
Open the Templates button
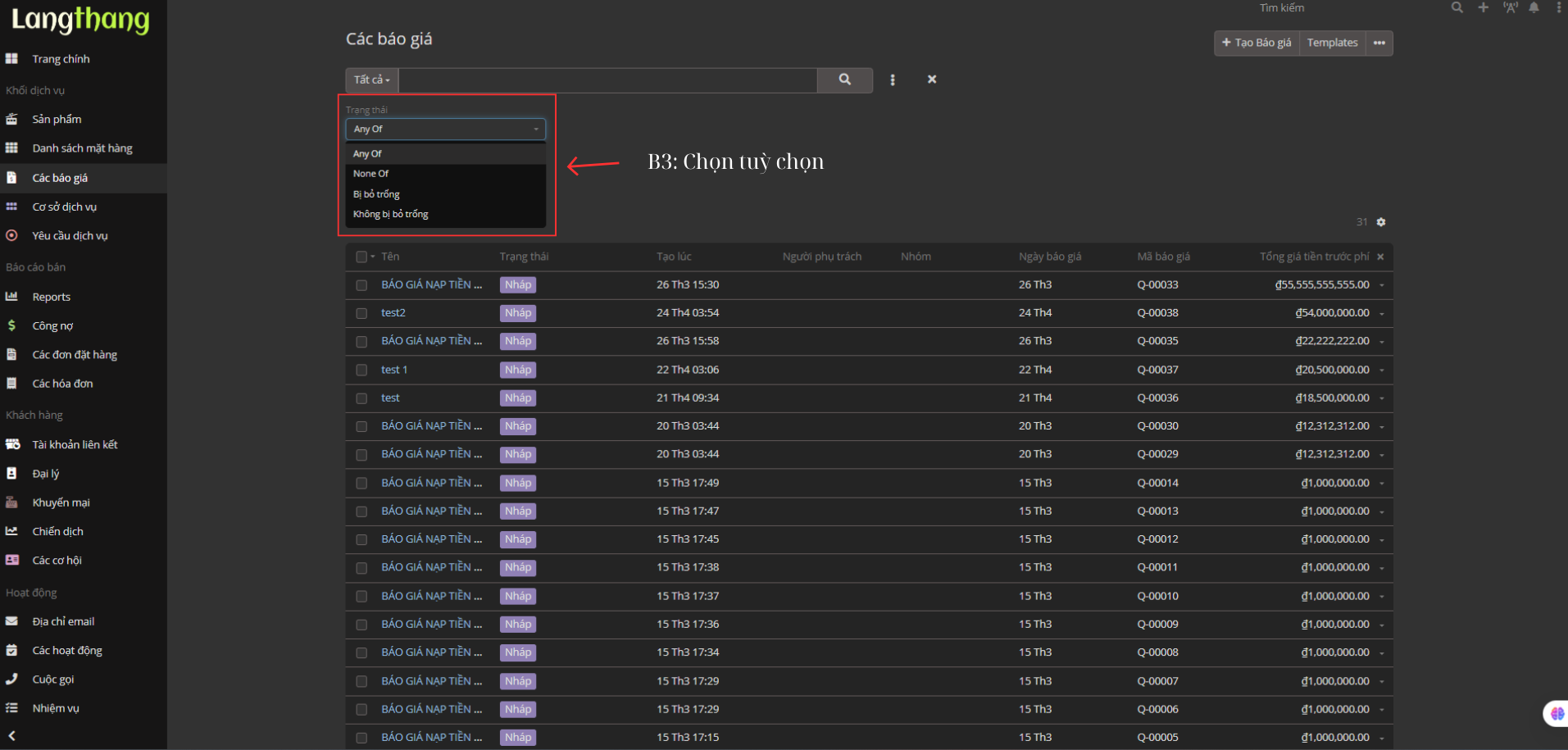point(1332,43)
